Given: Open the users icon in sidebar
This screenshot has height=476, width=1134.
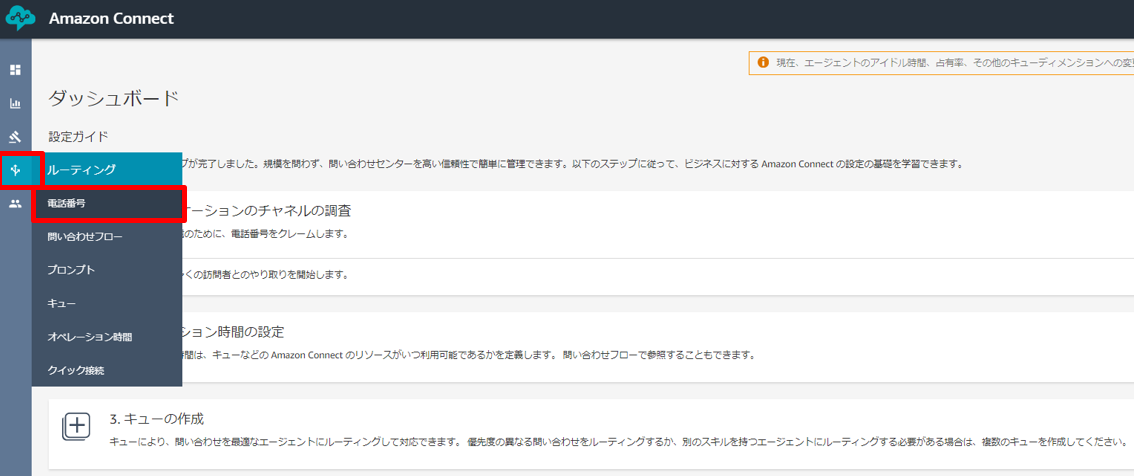Looking at the screenshot, I should pyautogui.click(x=15, y=204).
